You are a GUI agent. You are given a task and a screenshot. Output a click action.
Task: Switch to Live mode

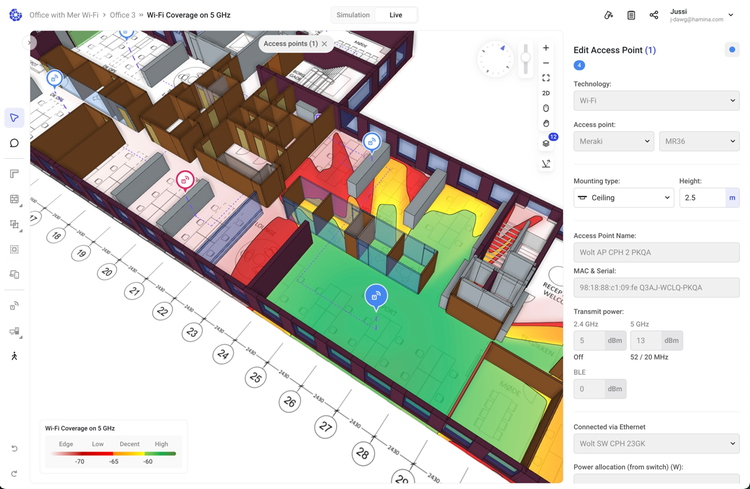pos(397,15)
